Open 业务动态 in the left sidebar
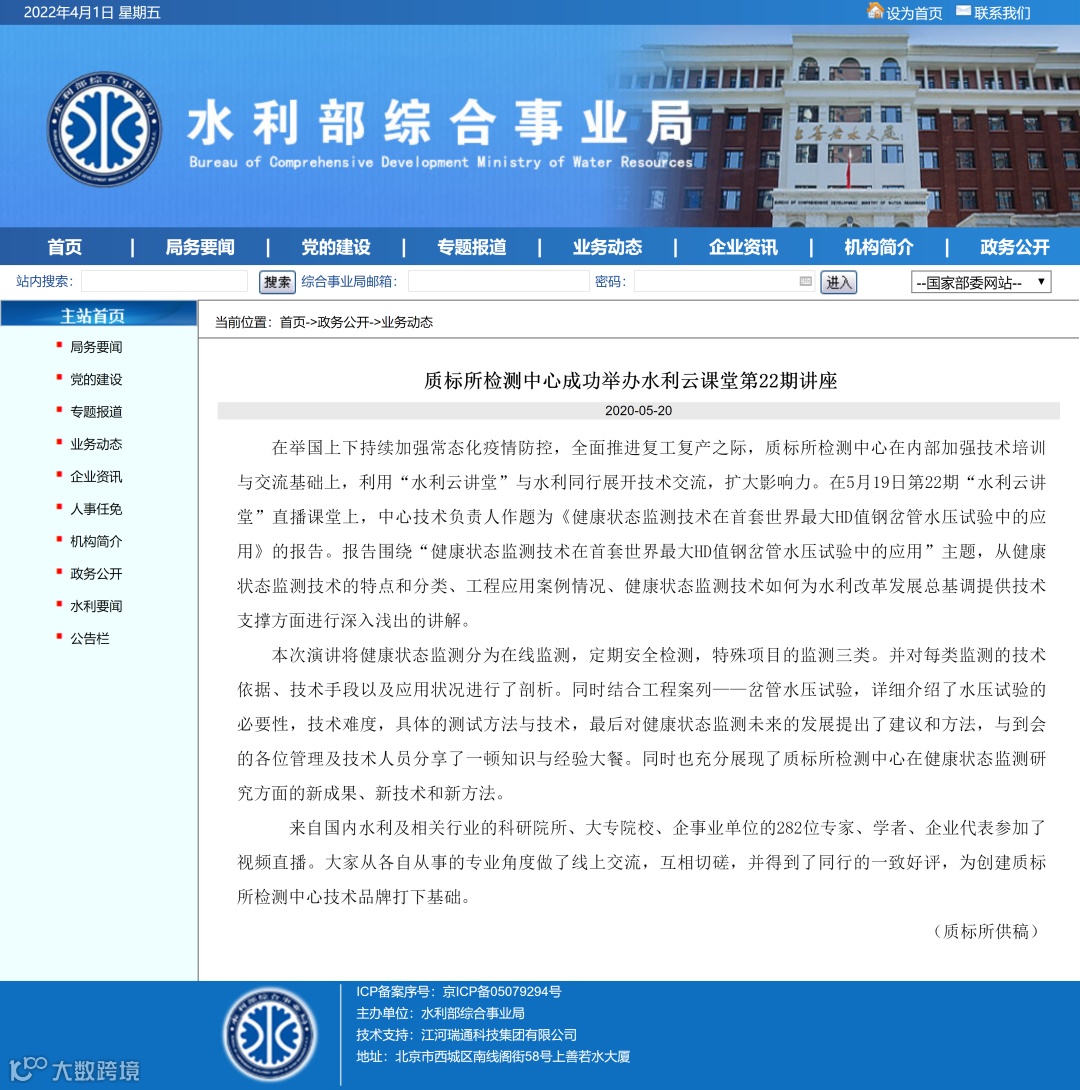Image resolution: width=1080 pixels, height=1090 pixels. [96, 444]
